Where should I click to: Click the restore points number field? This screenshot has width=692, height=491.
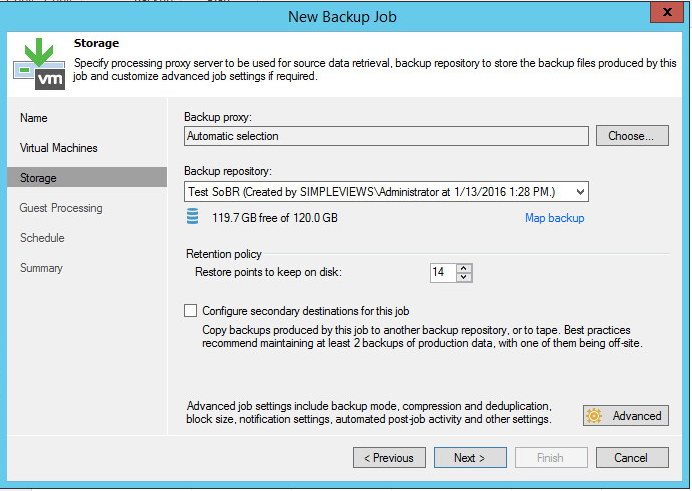(x=441, y=272)
